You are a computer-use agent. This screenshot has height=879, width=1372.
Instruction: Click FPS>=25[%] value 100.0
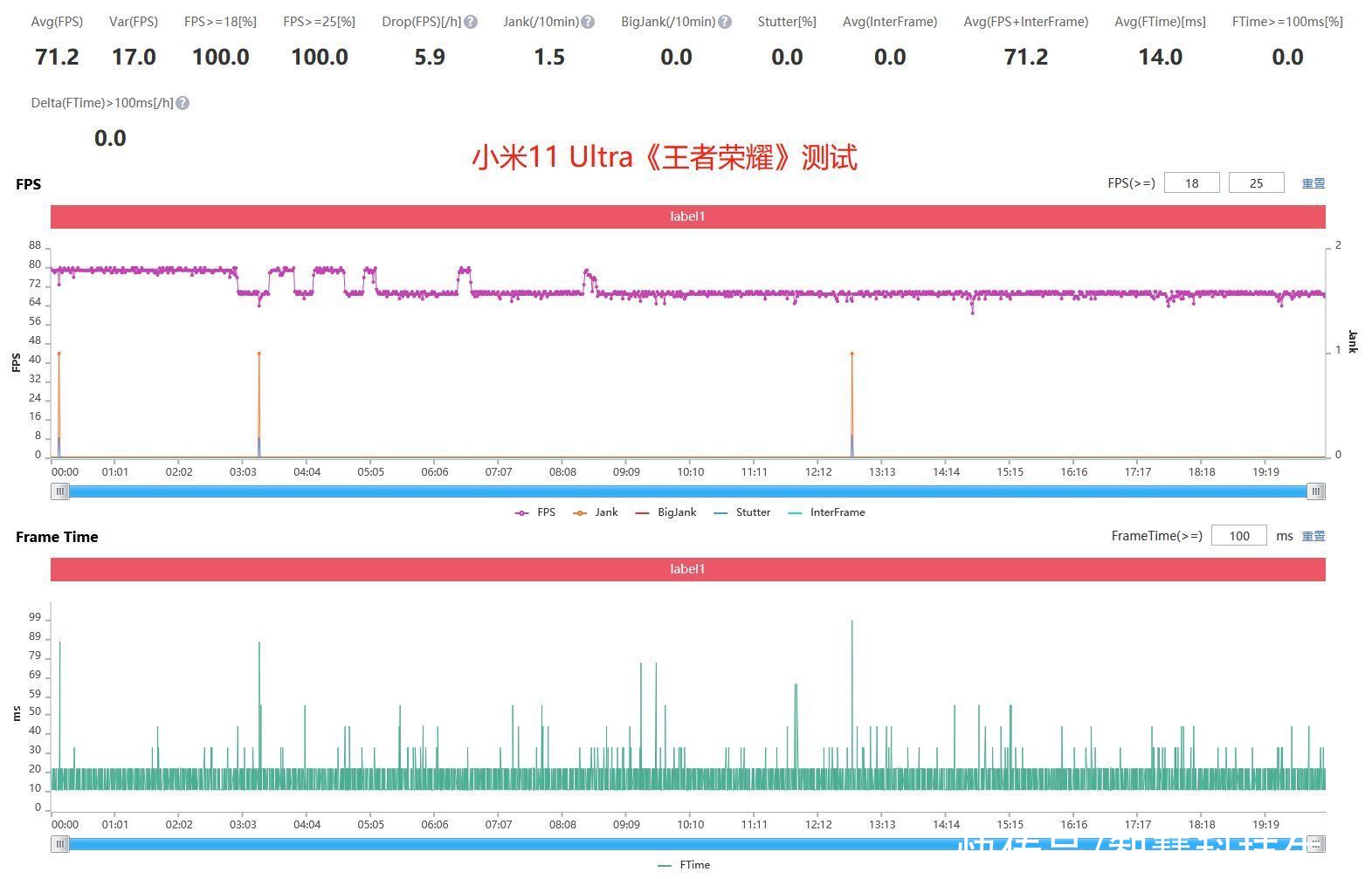click(x=320, y=58)
